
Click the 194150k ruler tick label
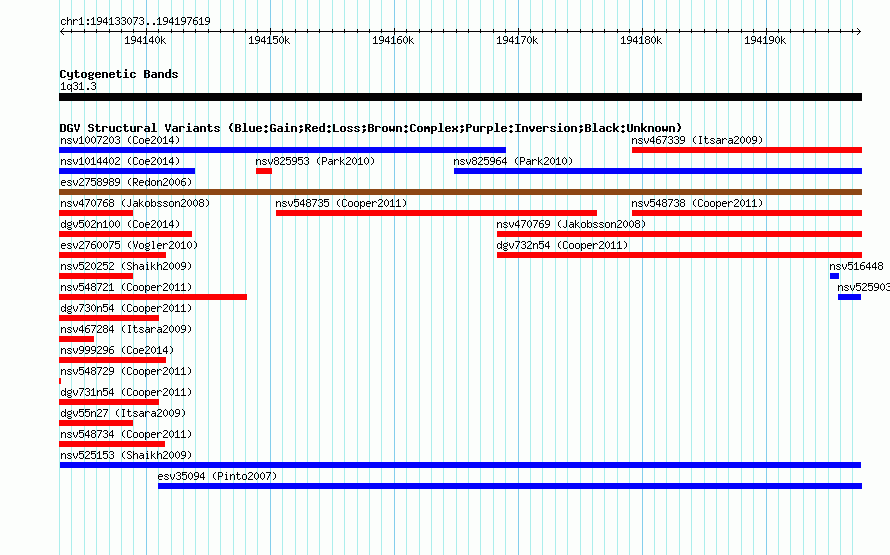tap(269, 40)
